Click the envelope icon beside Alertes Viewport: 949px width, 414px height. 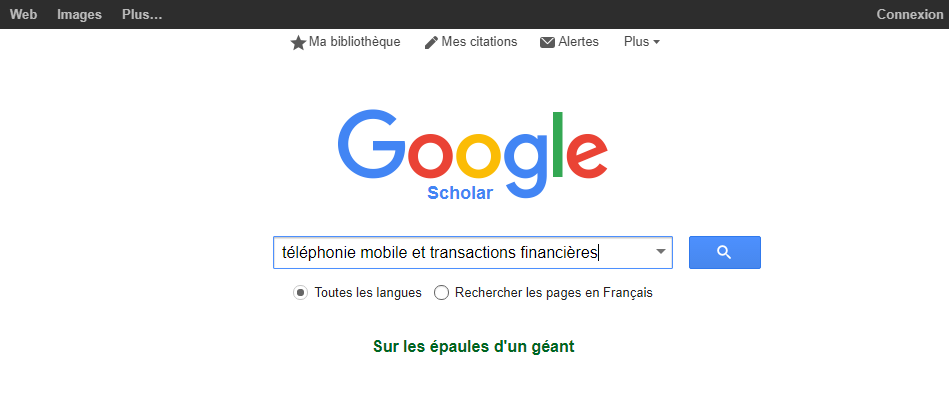(547, 43)
